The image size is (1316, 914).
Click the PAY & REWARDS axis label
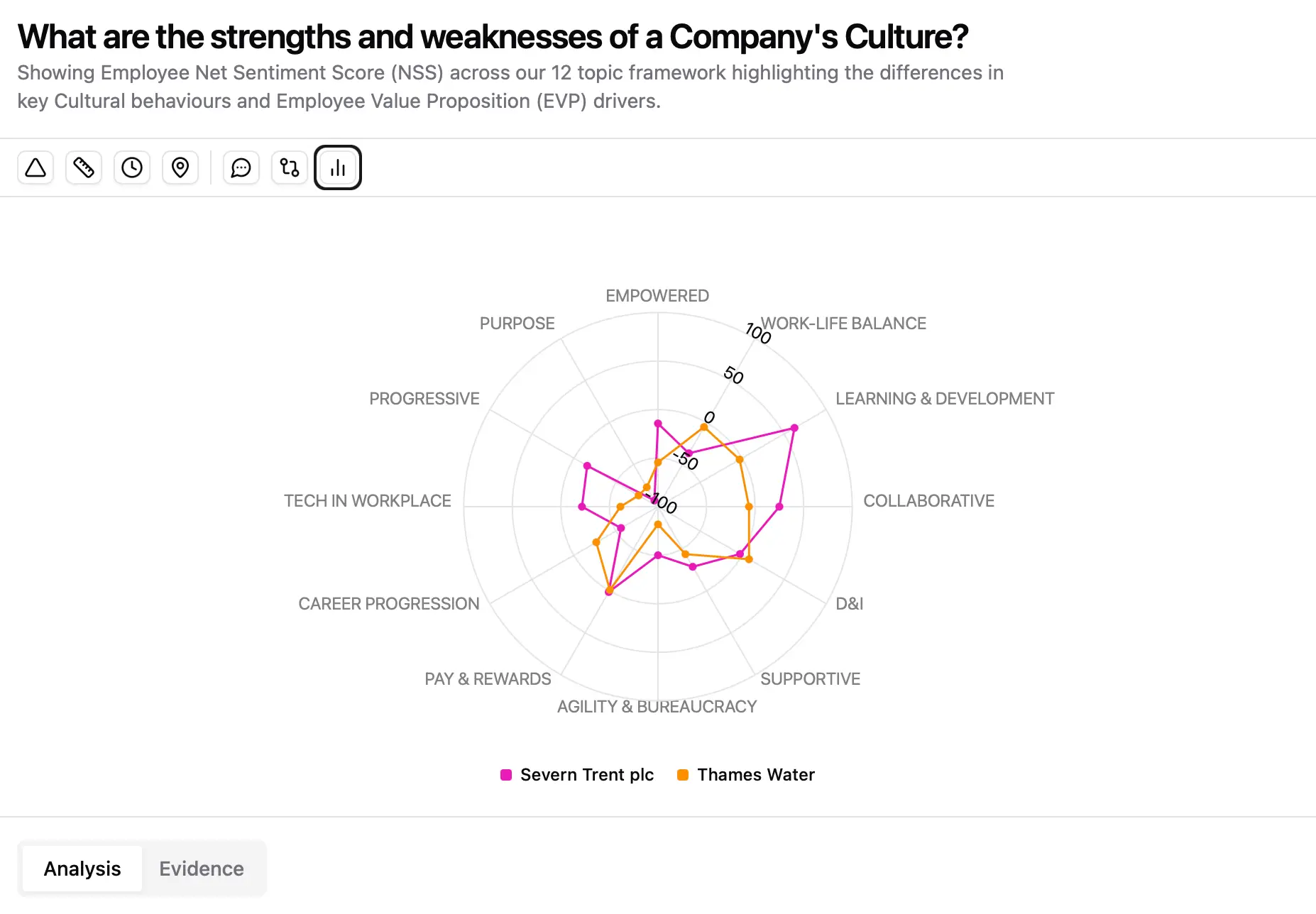(488, 679)
